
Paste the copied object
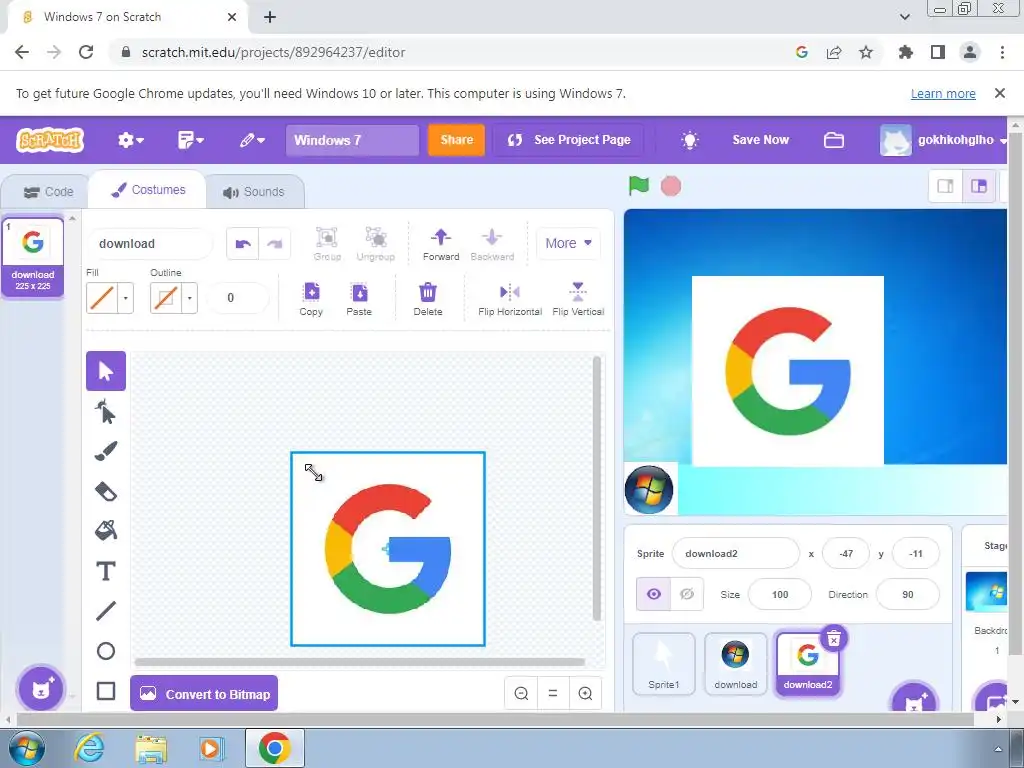[x=359, y=299]
